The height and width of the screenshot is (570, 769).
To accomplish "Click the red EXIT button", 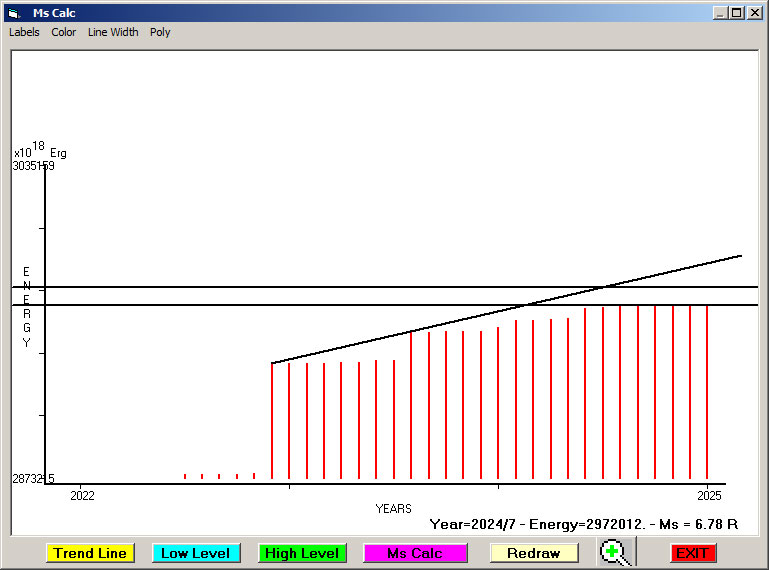I will pos(692,553).
